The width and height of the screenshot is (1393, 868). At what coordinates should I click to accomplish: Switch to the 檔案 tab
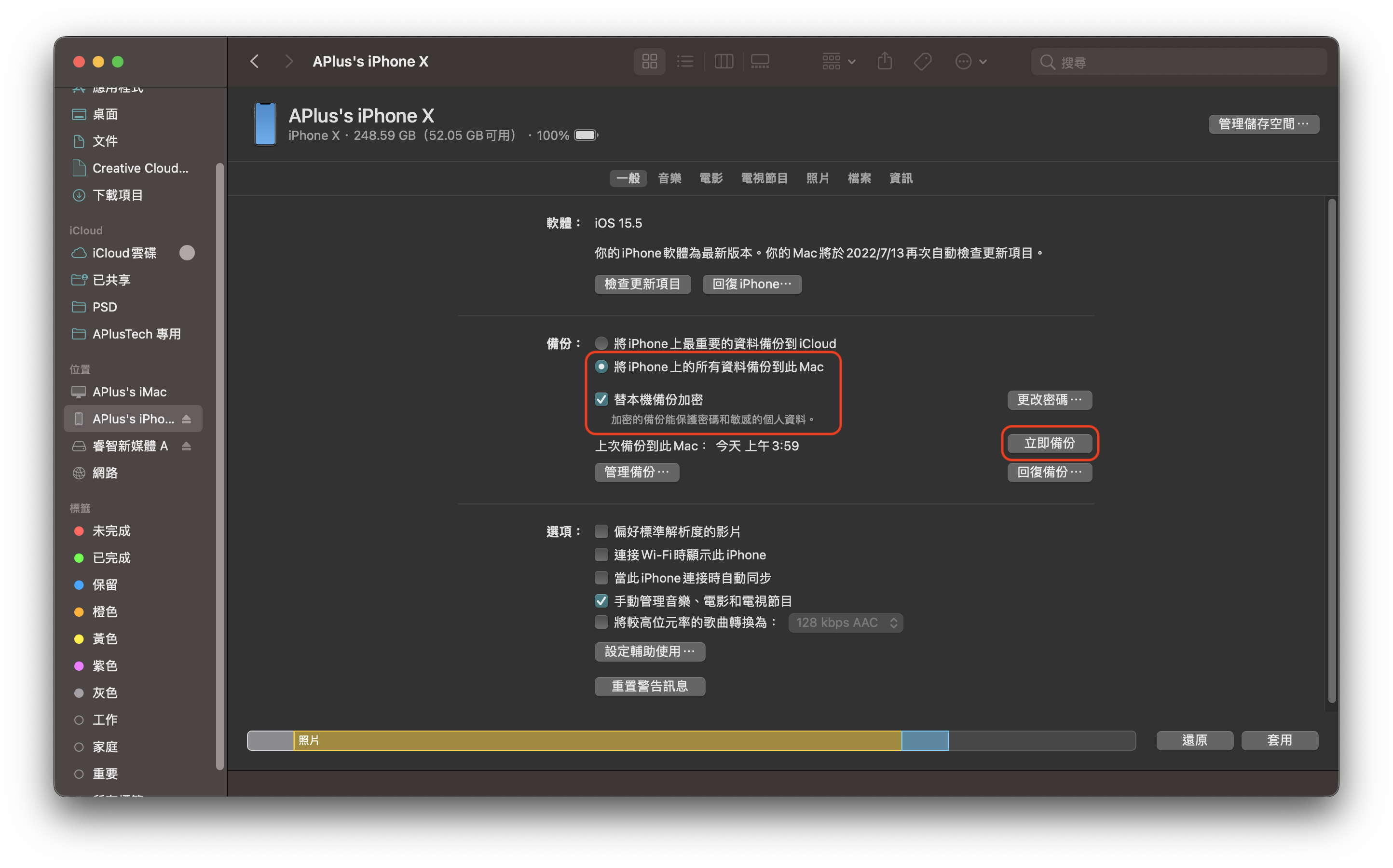point(860,178)
